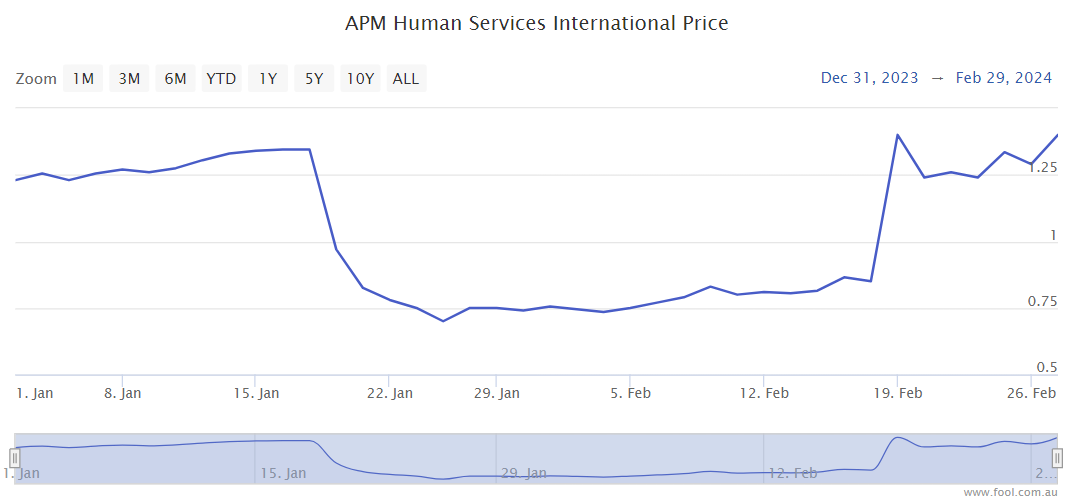This screenshot has width=1068, height=503.
Task: Grab the right navigator handle
Action: point(1057,458)
